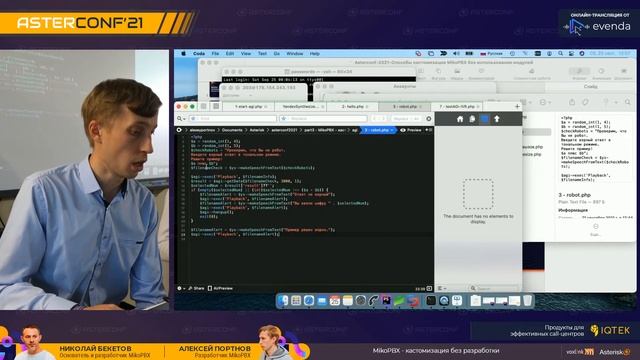Open Terminal from the Dock
Screen dimensions: 640x360
tap(431, 301)
